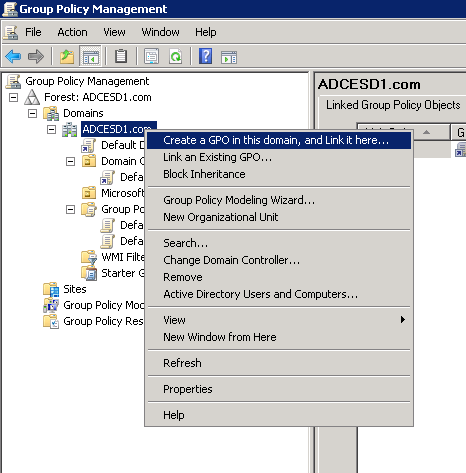Click the Forward arrow toolbar icon
The image size is (466, 473).
click(36, 56)
